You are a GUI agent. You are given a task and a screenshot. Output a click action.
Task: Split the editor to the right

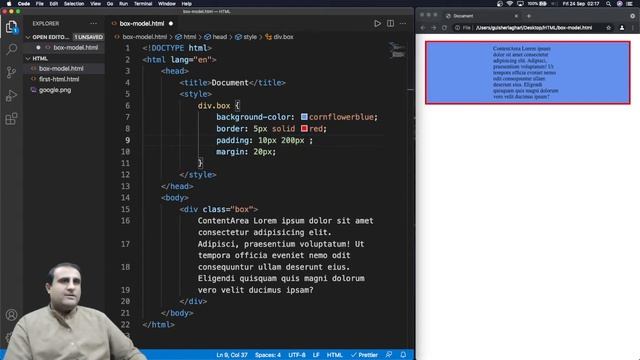[391, 24]
